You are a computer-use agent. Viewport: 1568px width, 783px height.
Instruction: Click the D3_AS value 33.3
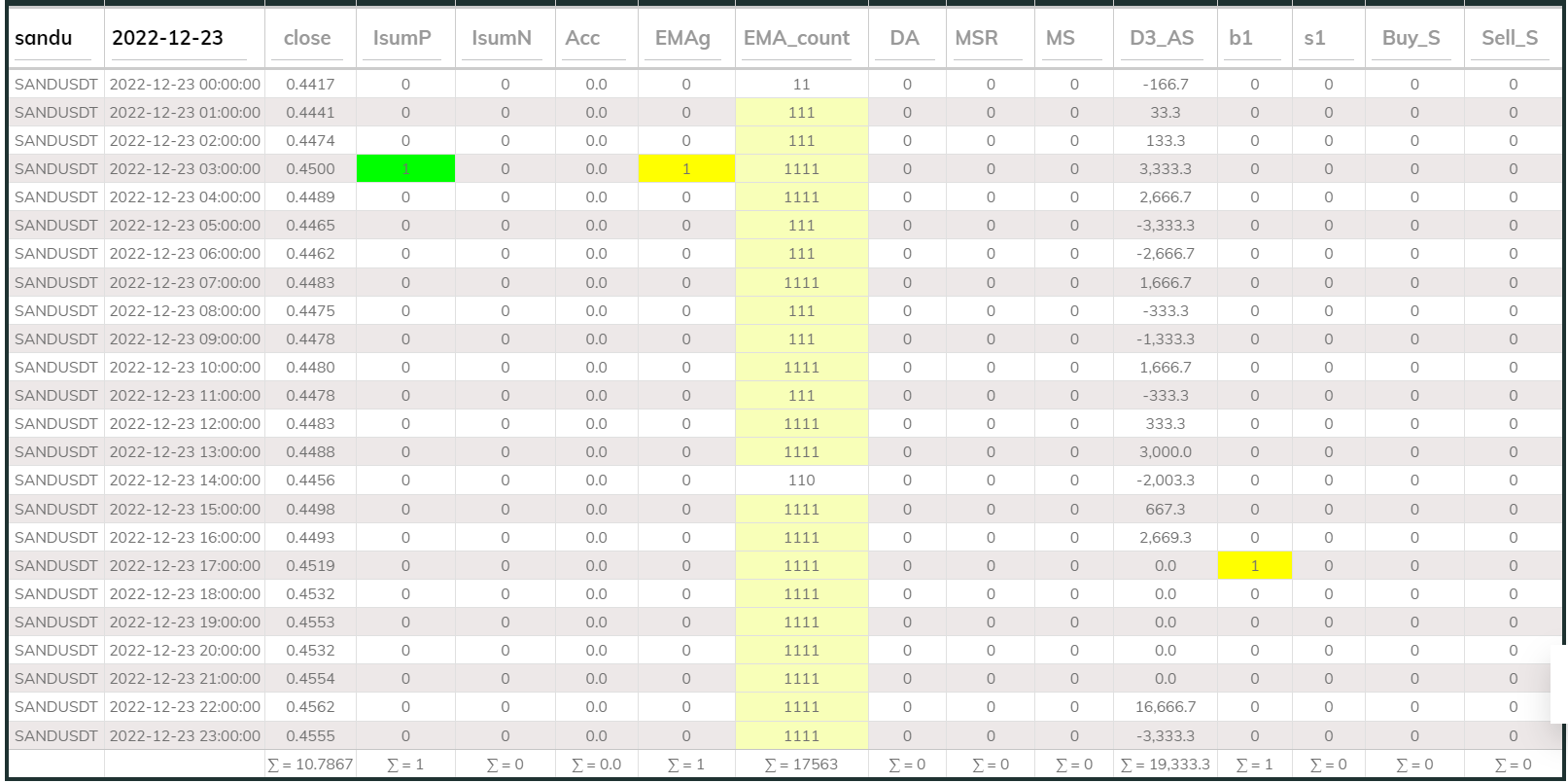click(1166, 113)
